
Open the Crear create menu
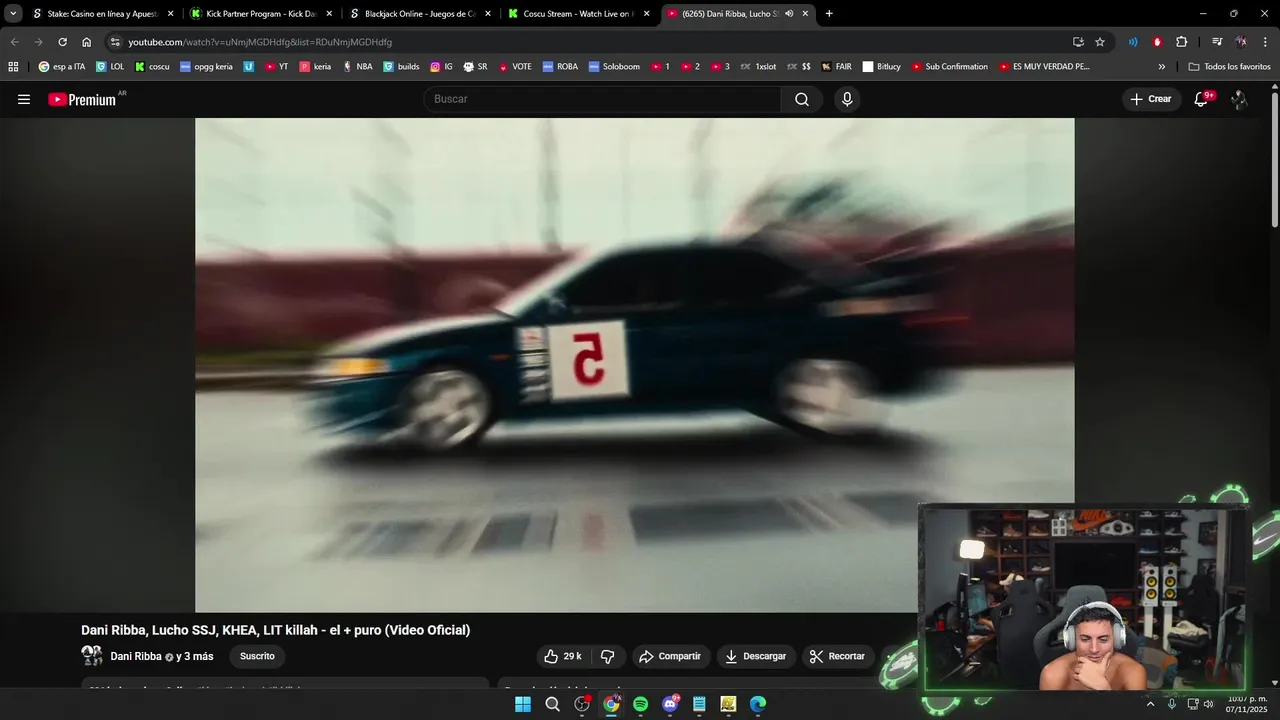click(1150, 99)
